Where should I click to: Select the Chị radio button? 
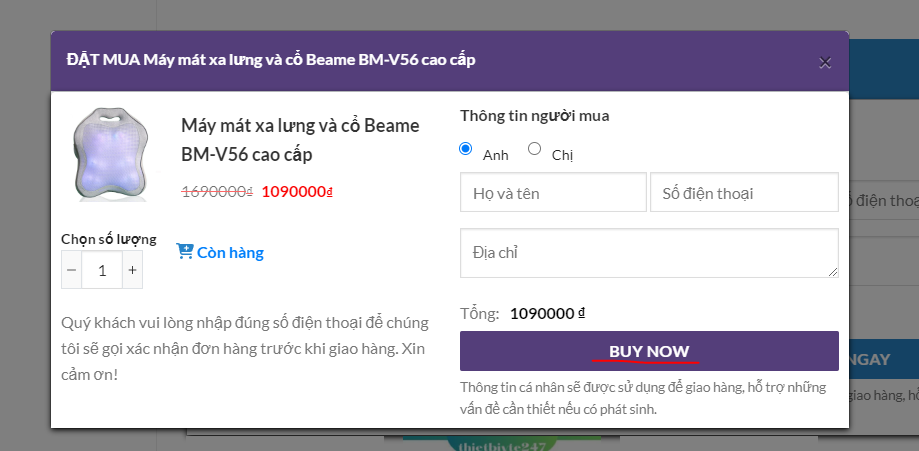[x=534, y=148]
